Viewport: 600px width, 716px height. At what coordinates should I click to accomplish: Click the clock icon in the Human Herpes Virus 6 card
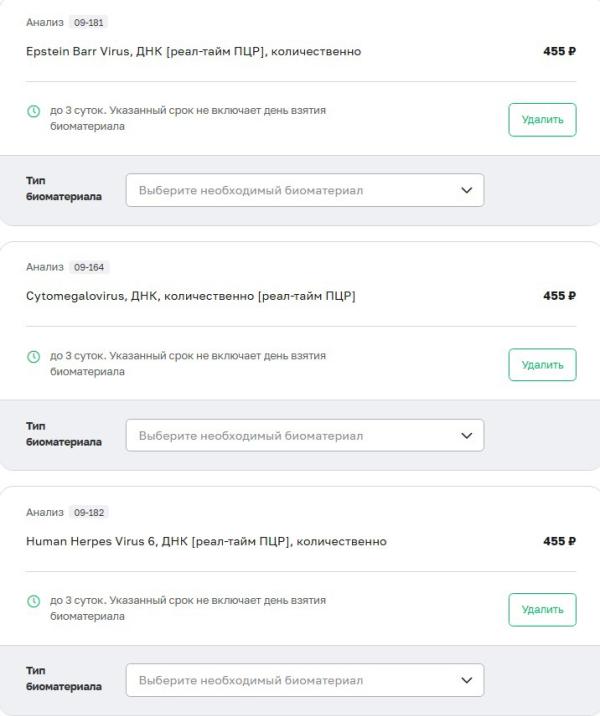34,601
